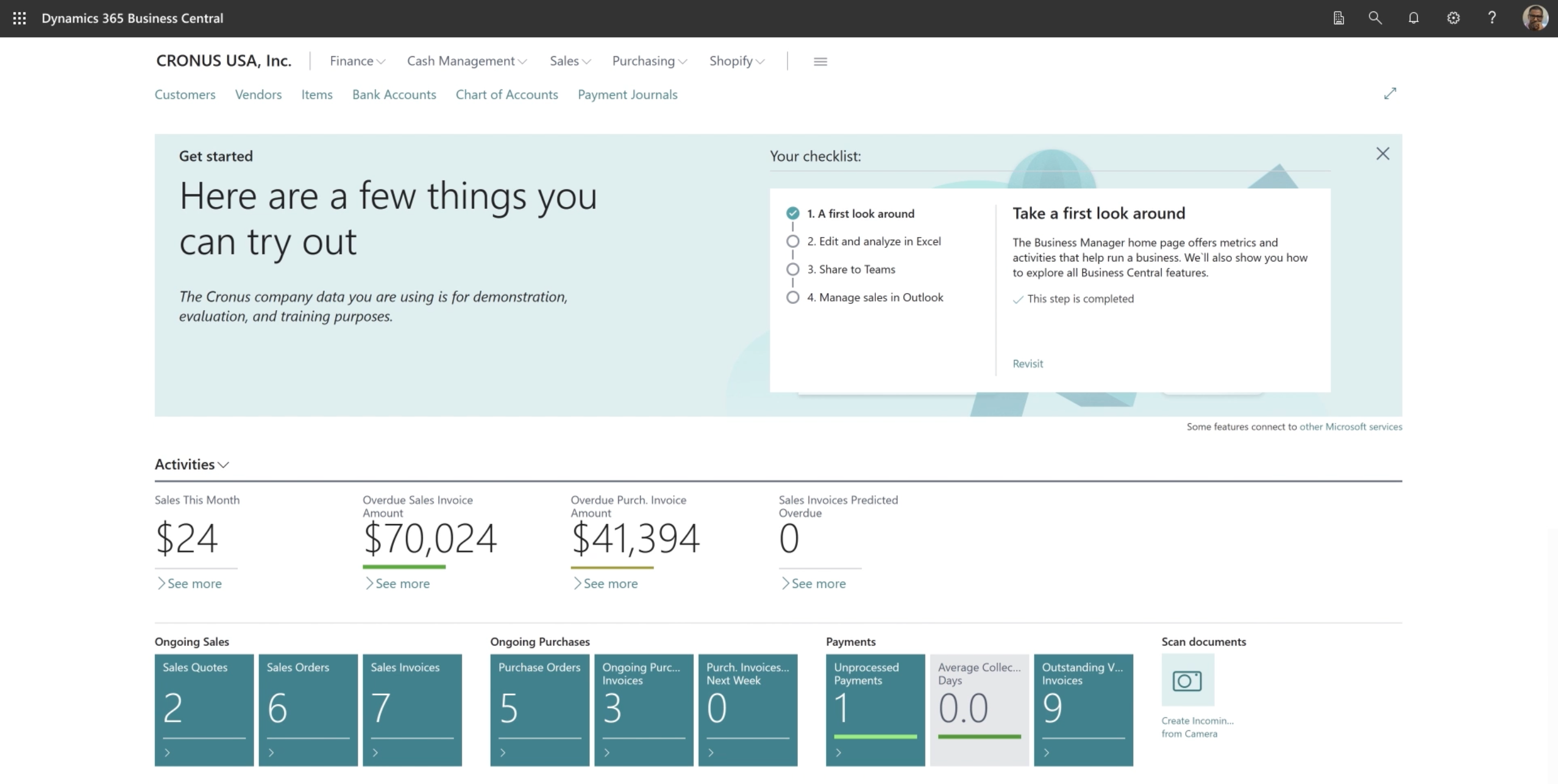Click the help question mark icon
Screen dimensions: 1558x784
pos(1492,18)
